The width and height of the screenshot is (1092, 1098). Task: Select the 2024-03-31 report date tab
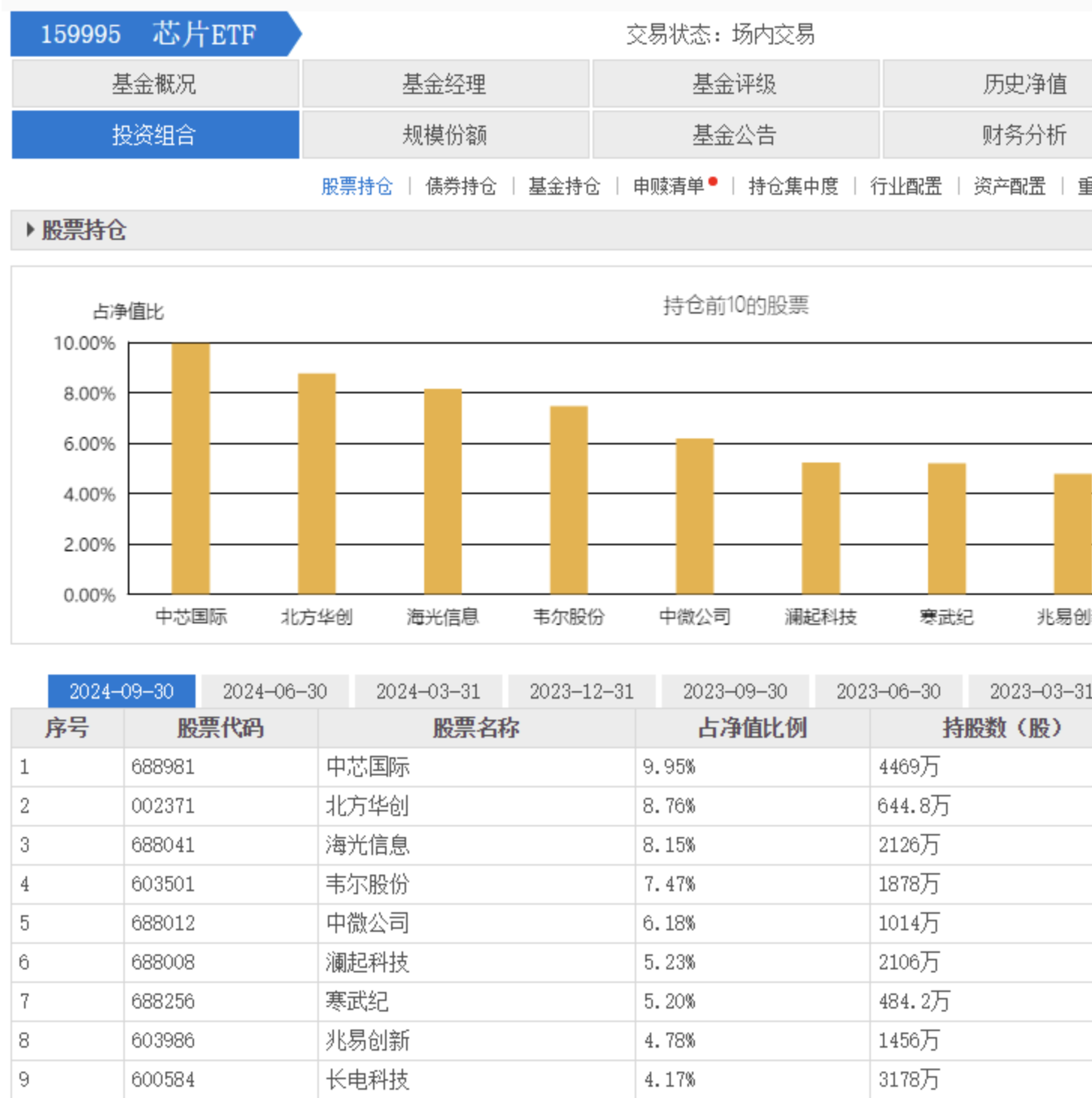click(429, 691)
